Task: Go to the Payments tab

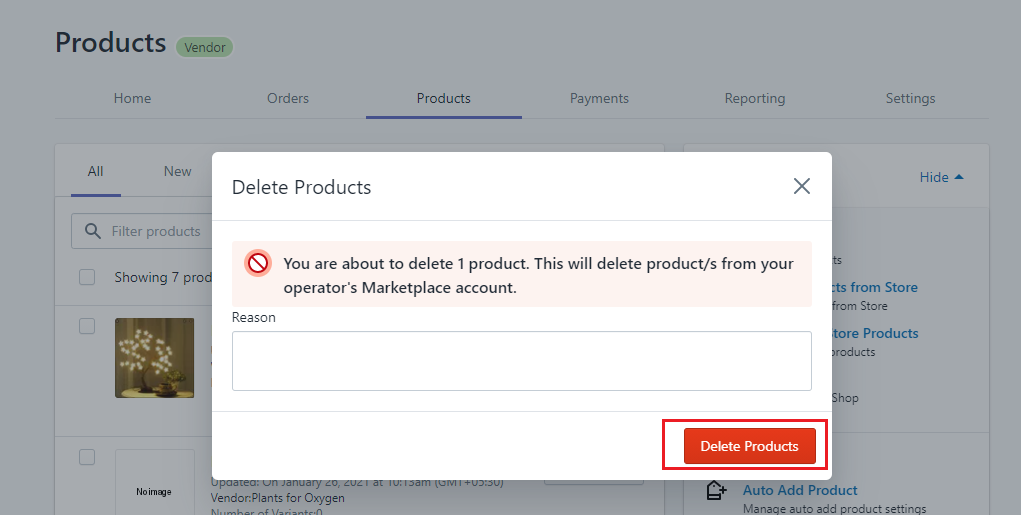Action: tap(599, 98)
